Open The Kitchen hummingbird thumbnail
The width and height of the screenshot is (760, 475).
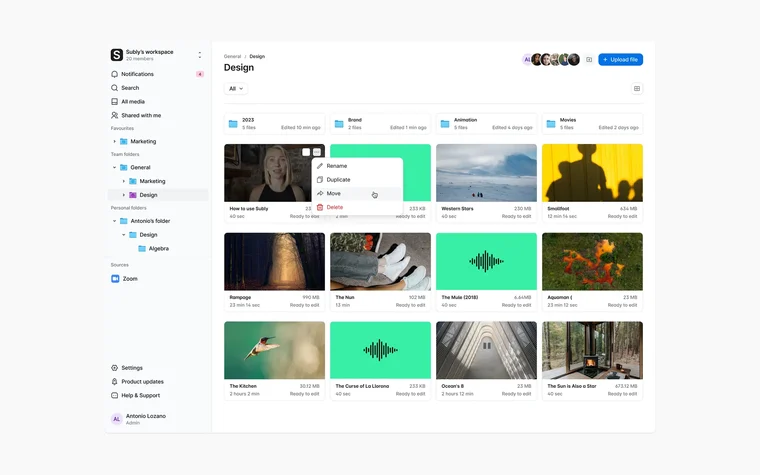pyautogui.click(x=274, y=350)
